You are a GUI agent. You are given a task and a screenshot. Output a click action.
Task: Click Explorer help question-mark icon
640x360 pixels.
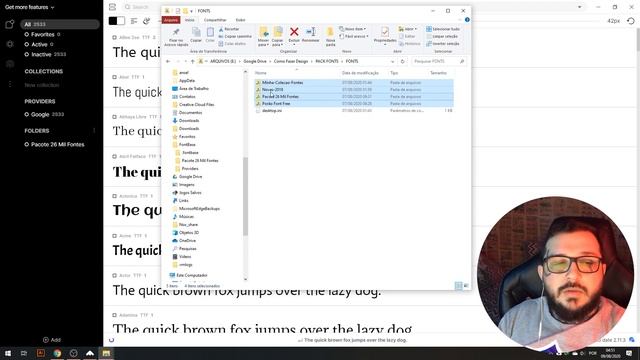tap(467, 20)
